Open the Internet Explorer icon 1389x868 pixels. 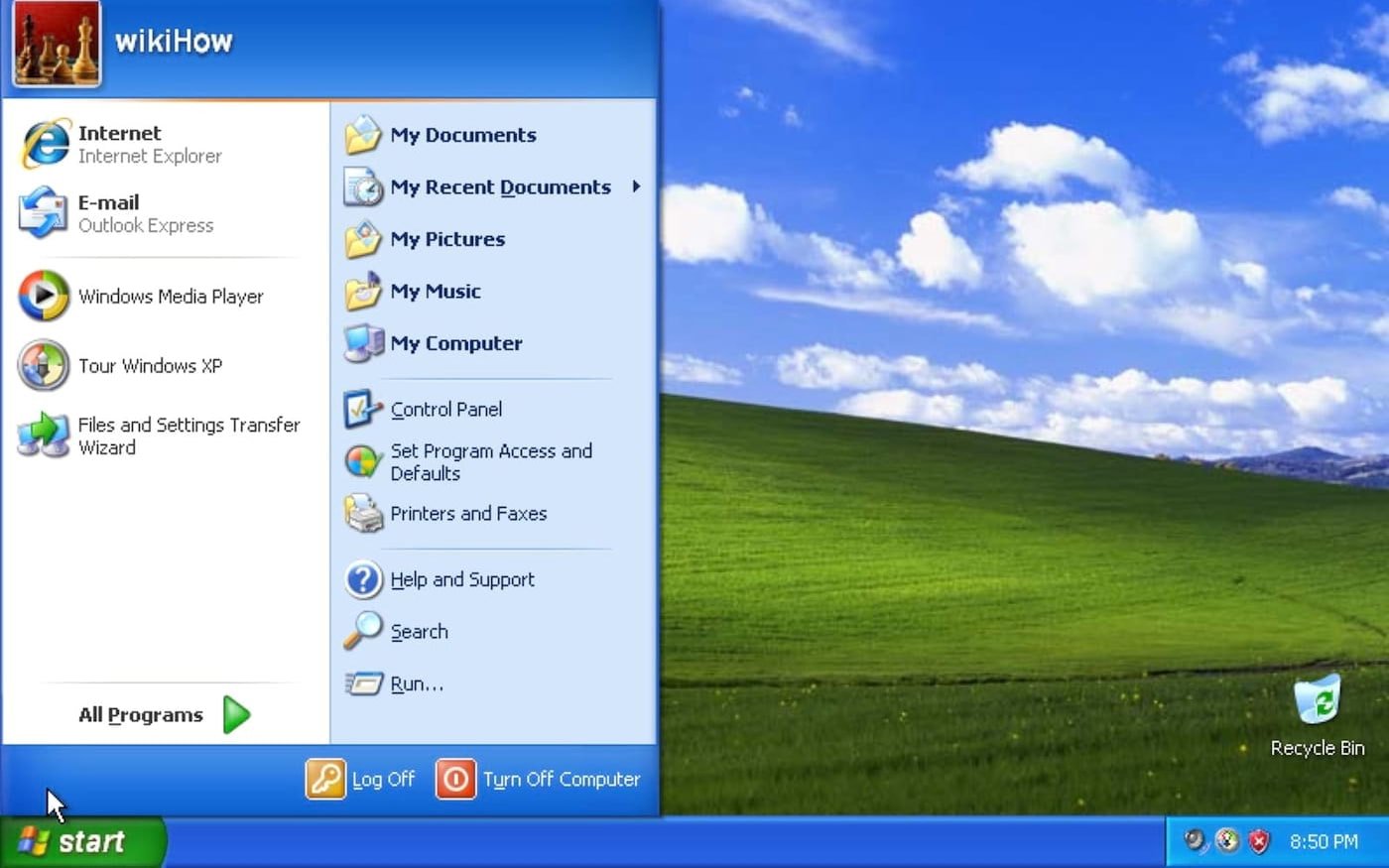click(x=45, y=144)
